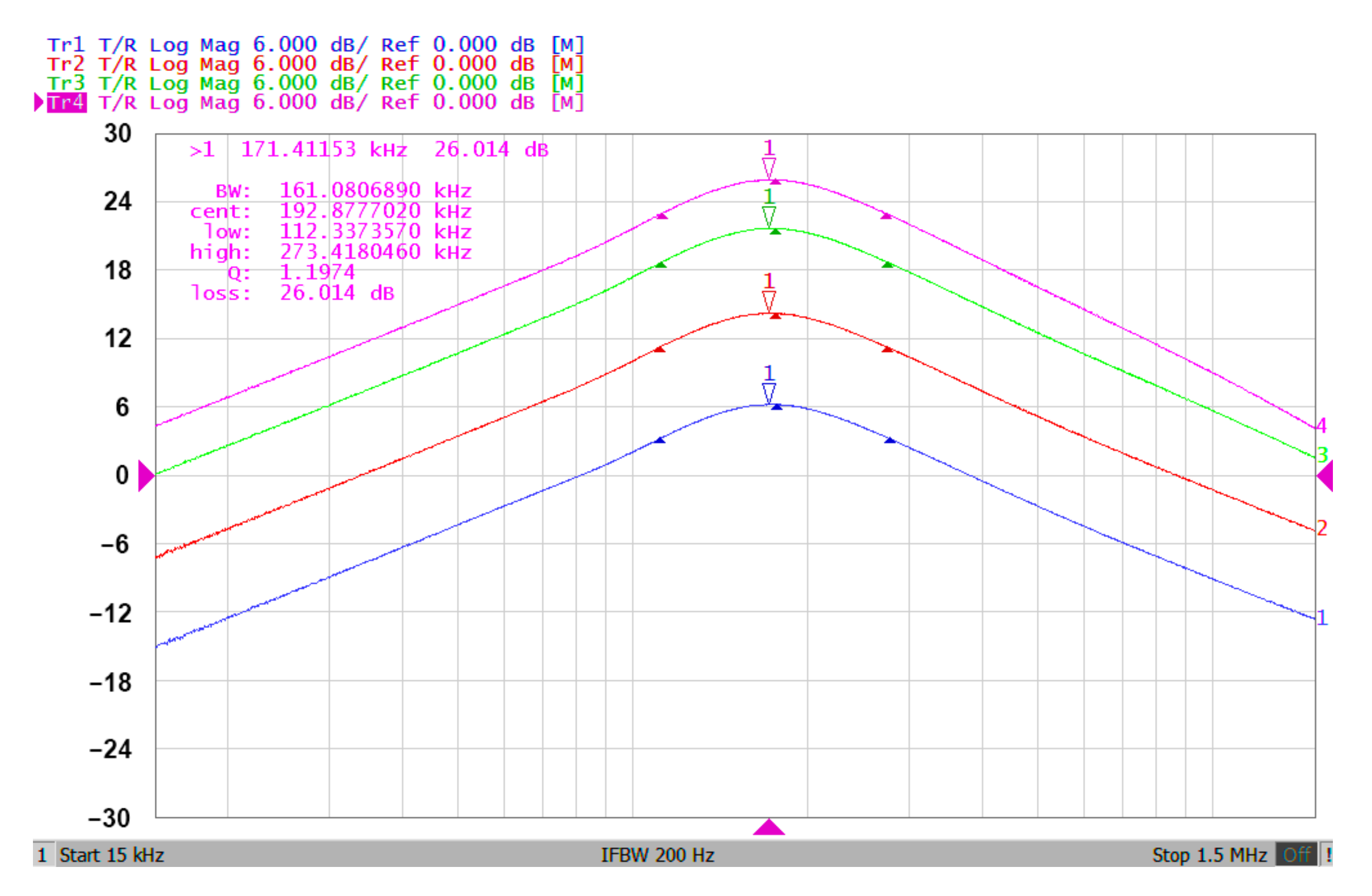Click the exclamation warning icon in status bar
Viewport: 1372px width, 896px height.
[x=1329, y=854]
